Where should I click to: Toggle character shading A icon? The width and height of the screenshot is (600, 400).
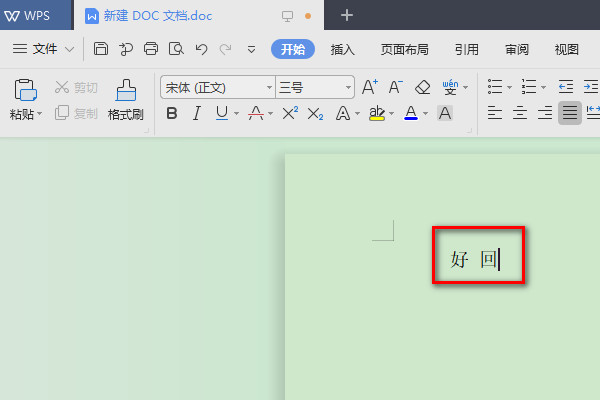[x=445, y=113]
